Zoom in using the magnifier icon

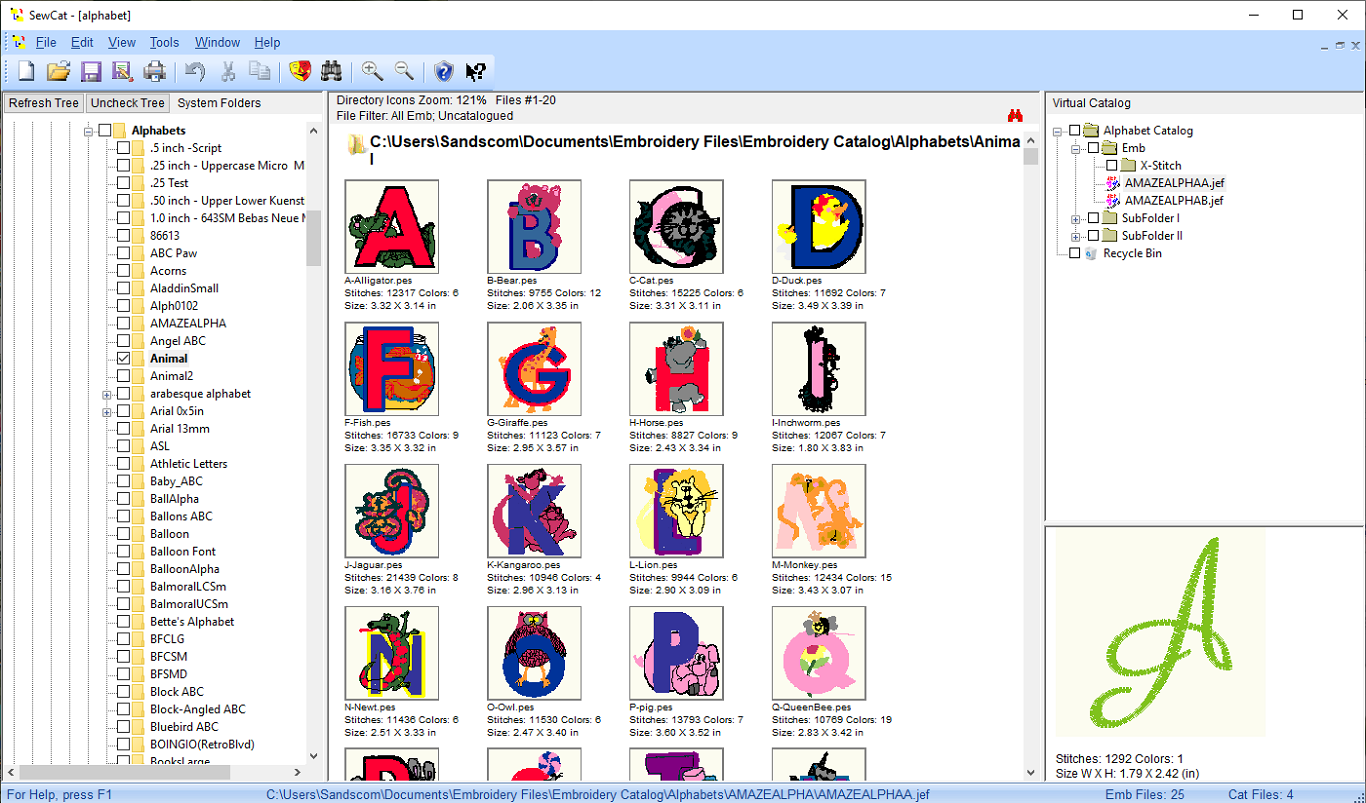[x=373, y=71]
